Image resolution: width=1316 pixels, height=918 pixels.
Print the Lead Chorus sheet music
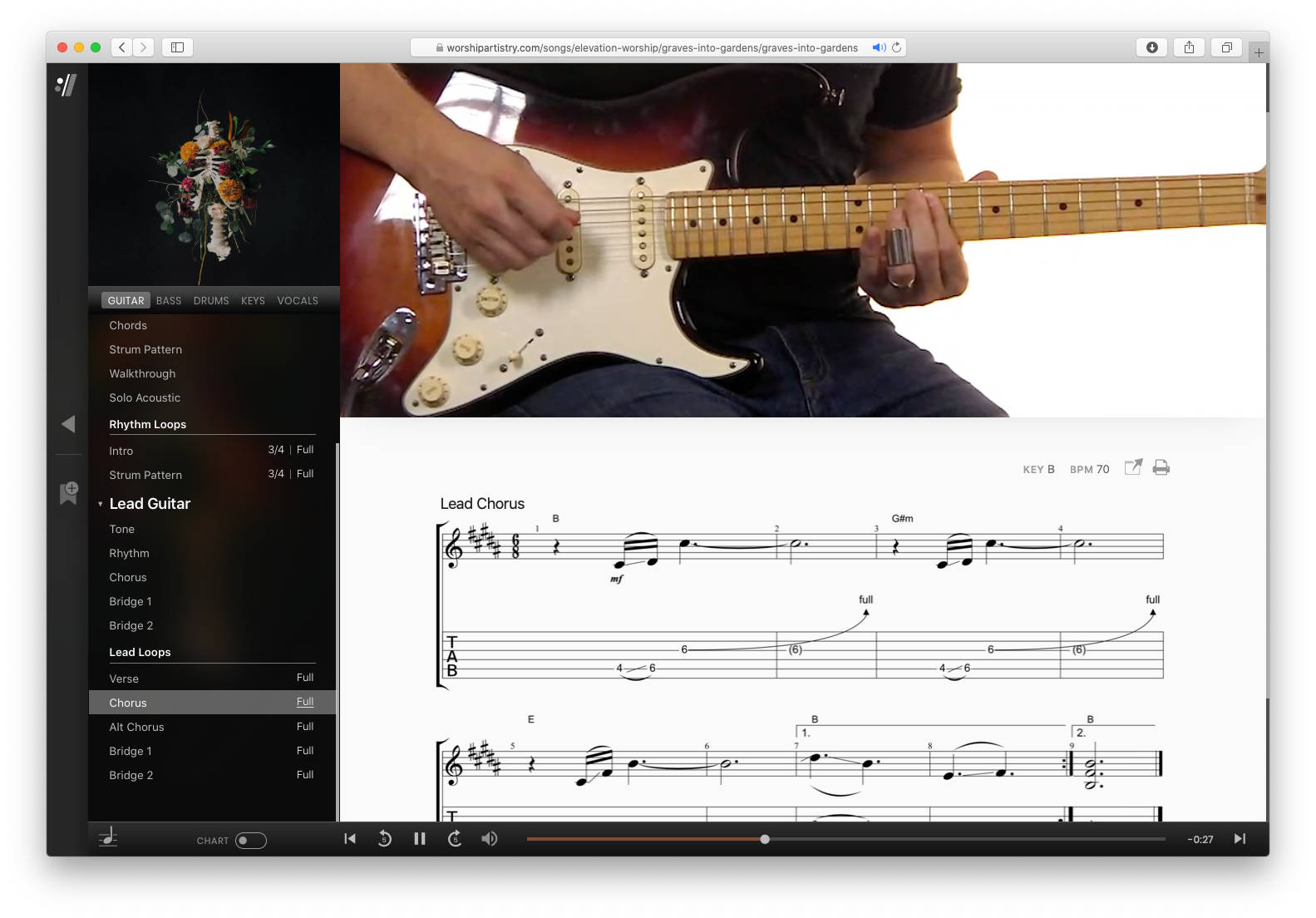[1161, 467]
